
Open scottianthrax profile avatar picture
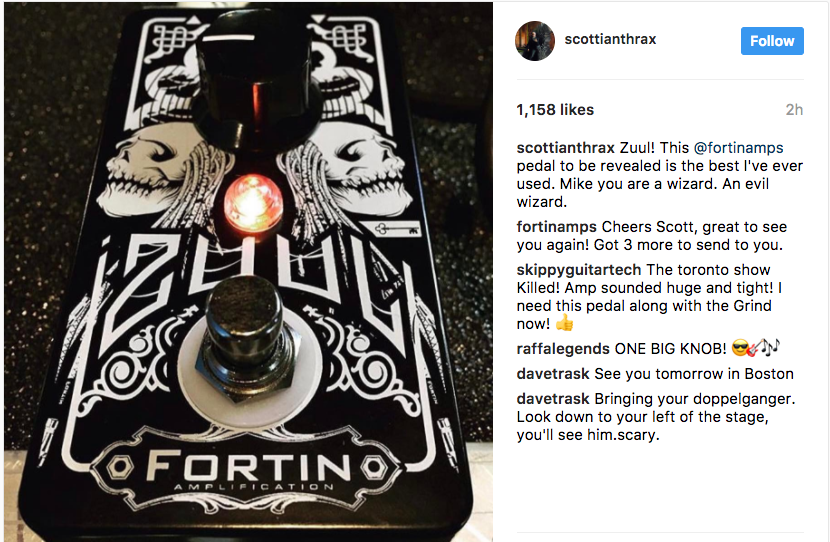535,41
